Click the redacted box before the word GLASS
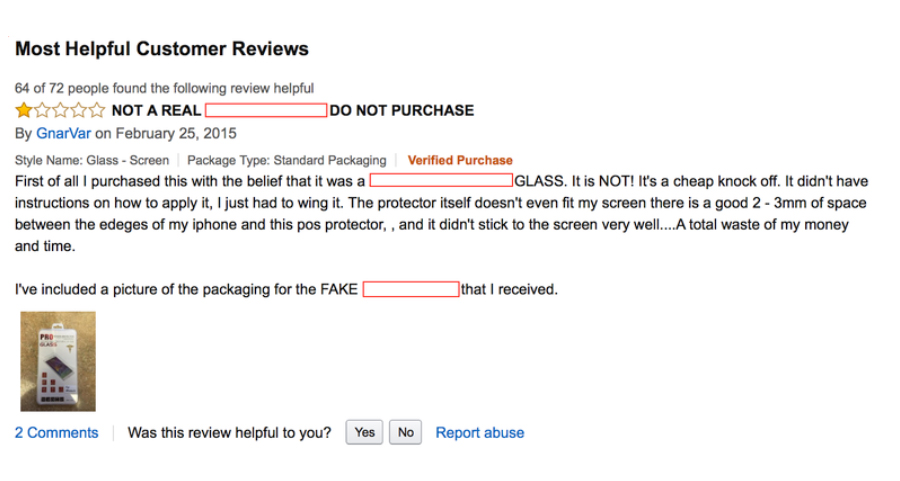 pos(441,181)
